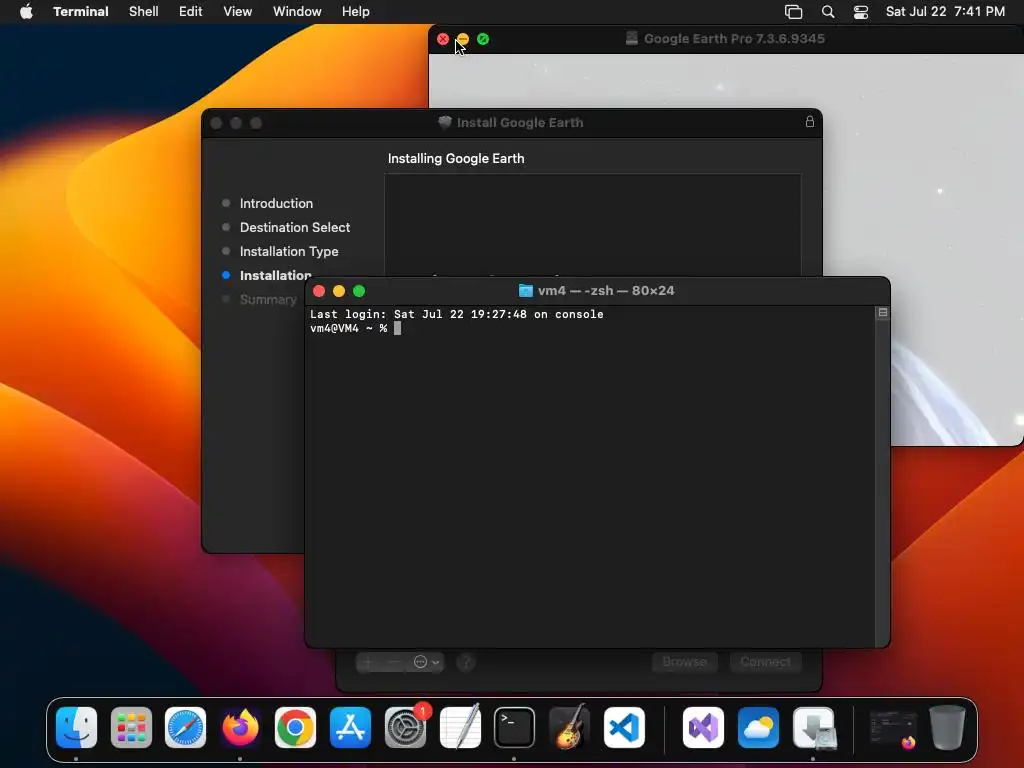Open the App Store from the Dock
Viewport: 1024px width, 768px height.
click(350, 728)
